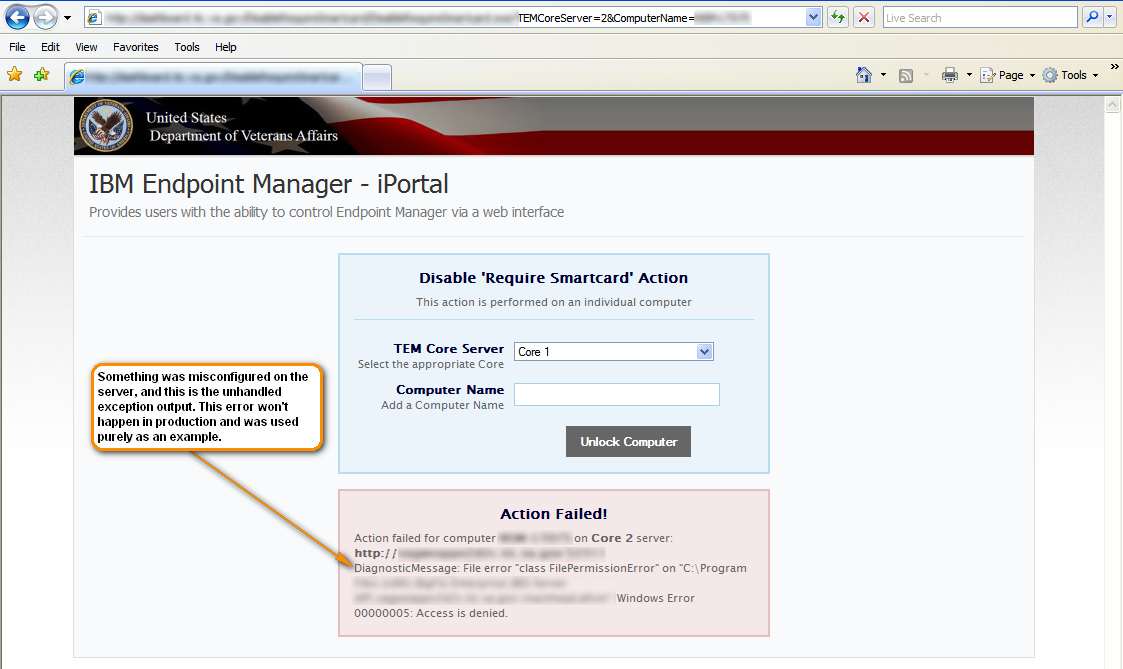Click the Unlock Computer button
Screen dimensions: 1123x669
(628, 442)
